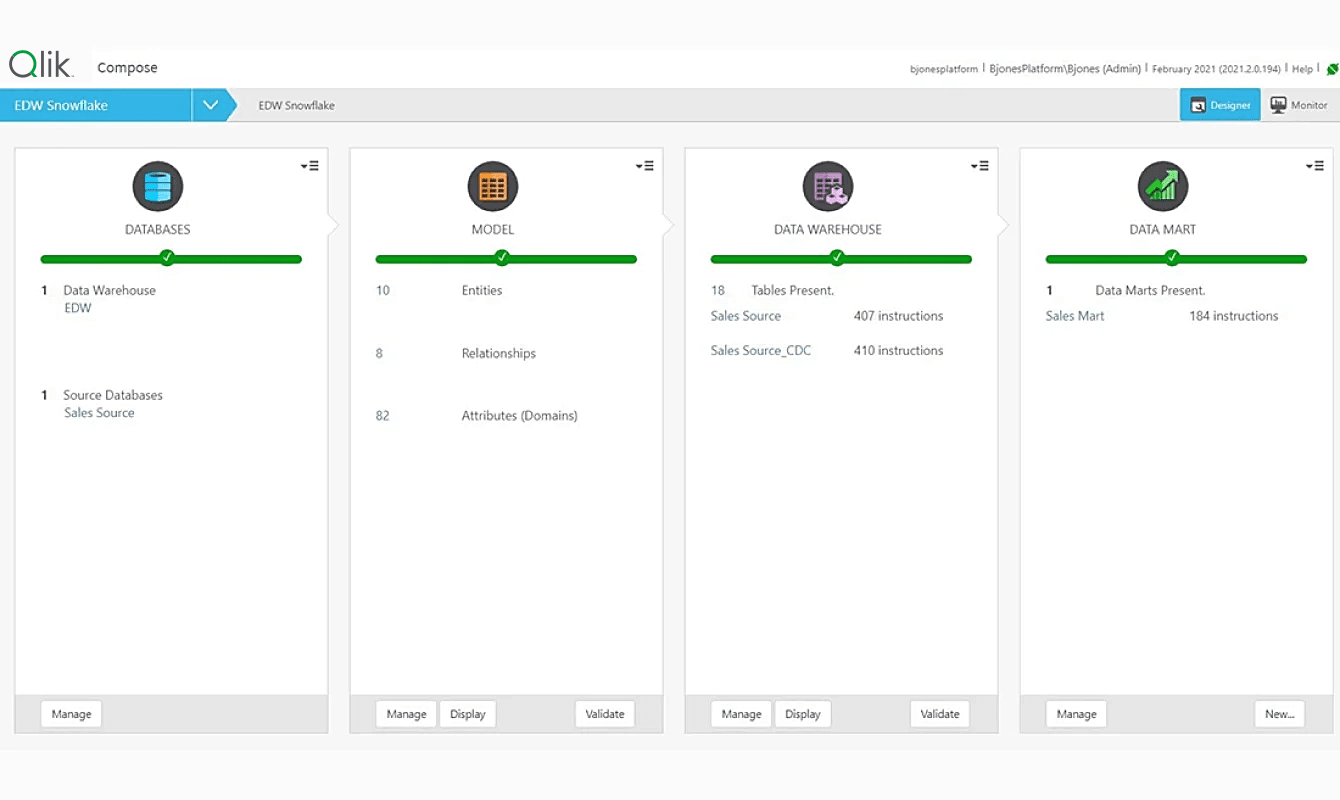This screenshot has width=1340, height=800.
Task: Click the Qlik logo
Action: (x=41, y=66)
